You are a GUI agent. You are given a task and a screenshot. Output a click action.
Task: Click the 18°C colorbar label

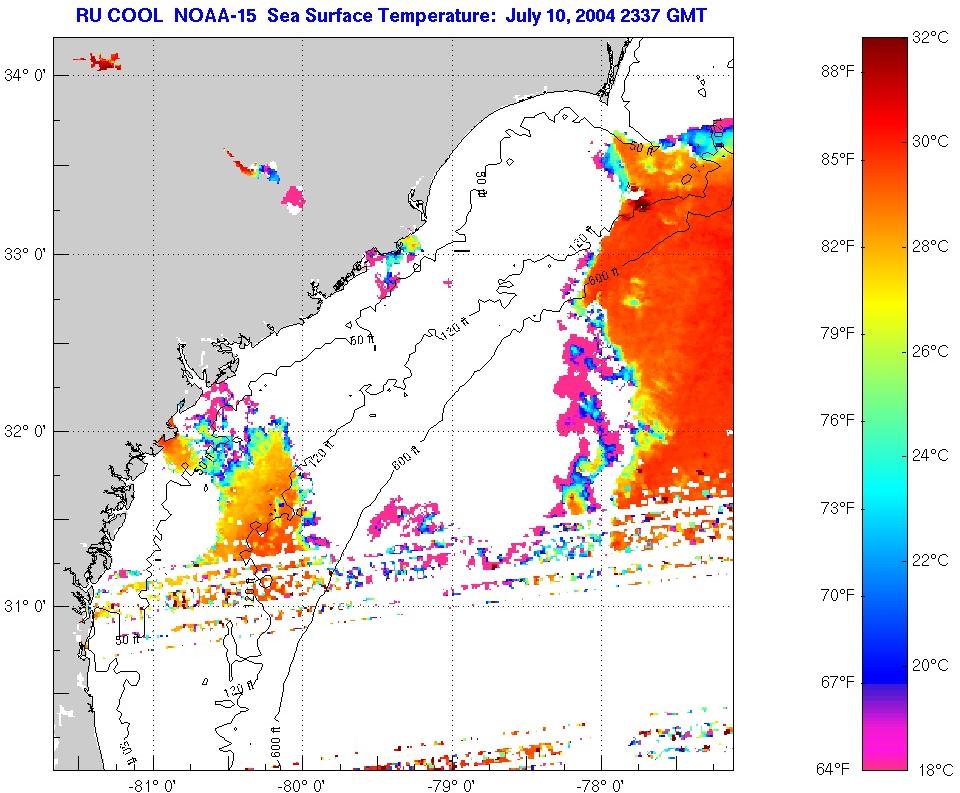pyautogui.click(x=936, y=770)
